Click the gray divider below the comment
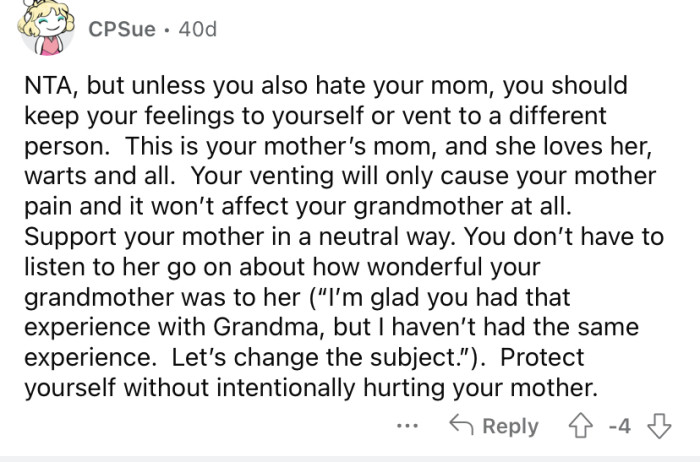Image resolution: width=700 pixels, height=462 pixels. [x=350, y=457]
